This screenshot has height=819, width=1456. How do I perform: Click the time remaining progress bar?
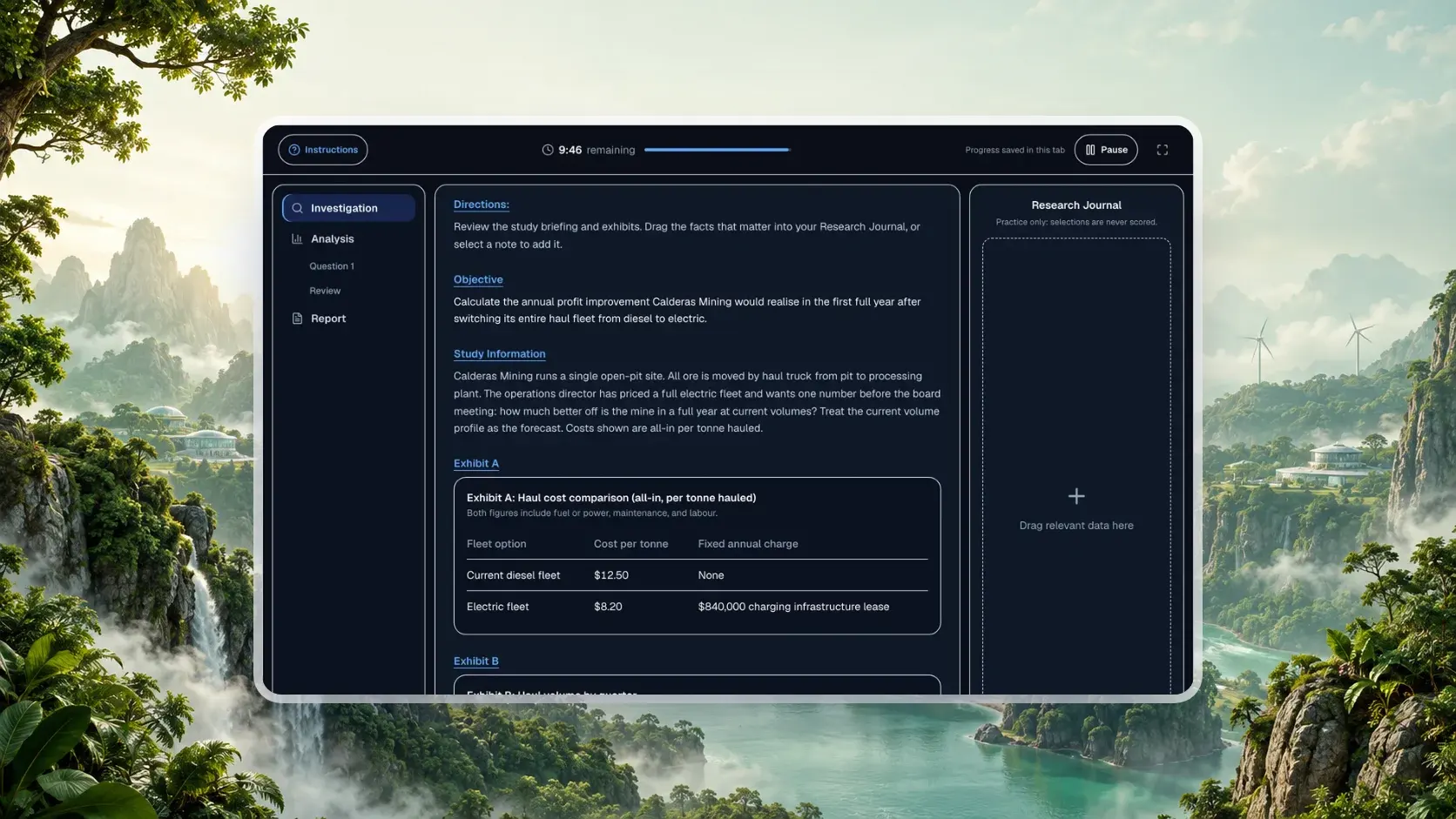coord(717,150)
